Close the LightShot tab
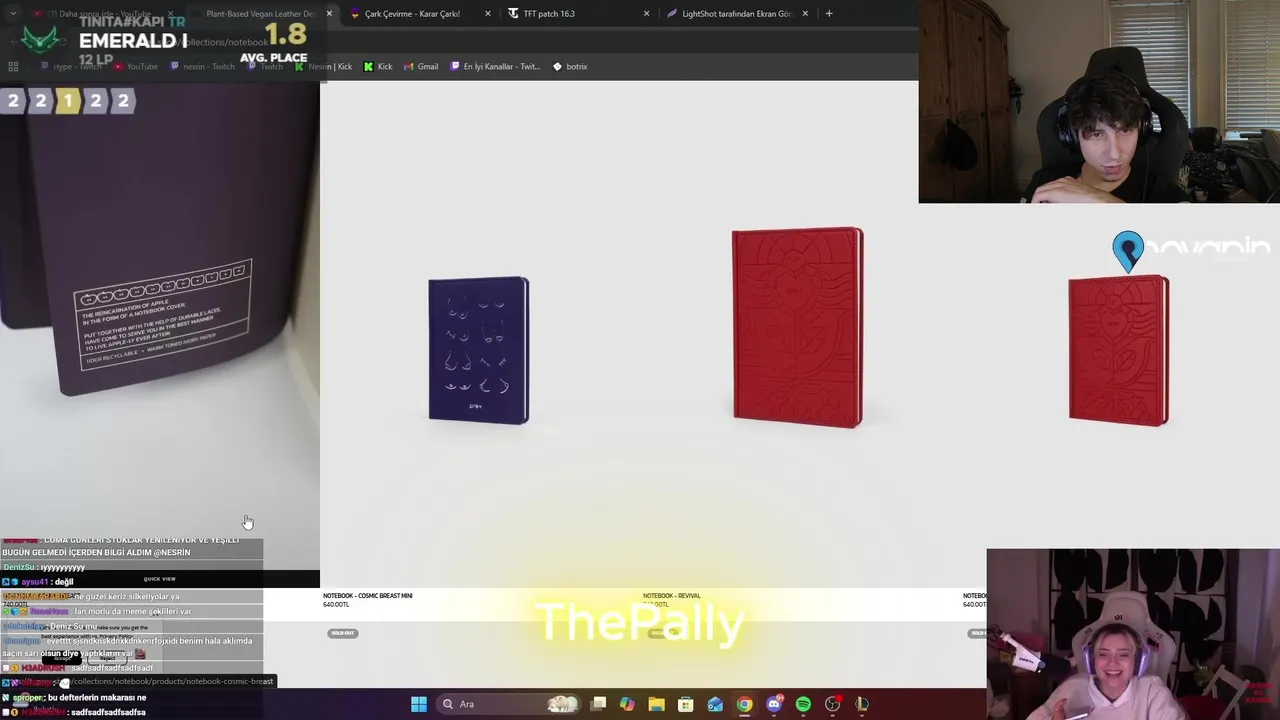 click(805, 14)
